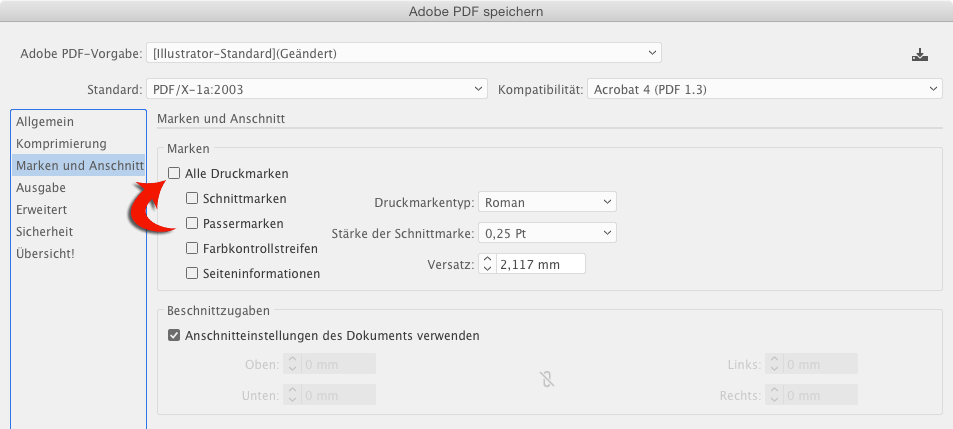This screenshot has height=429, width=953.
Task: Open the Adobe PDF-Vorgabe dropdown
Action: 404,53
